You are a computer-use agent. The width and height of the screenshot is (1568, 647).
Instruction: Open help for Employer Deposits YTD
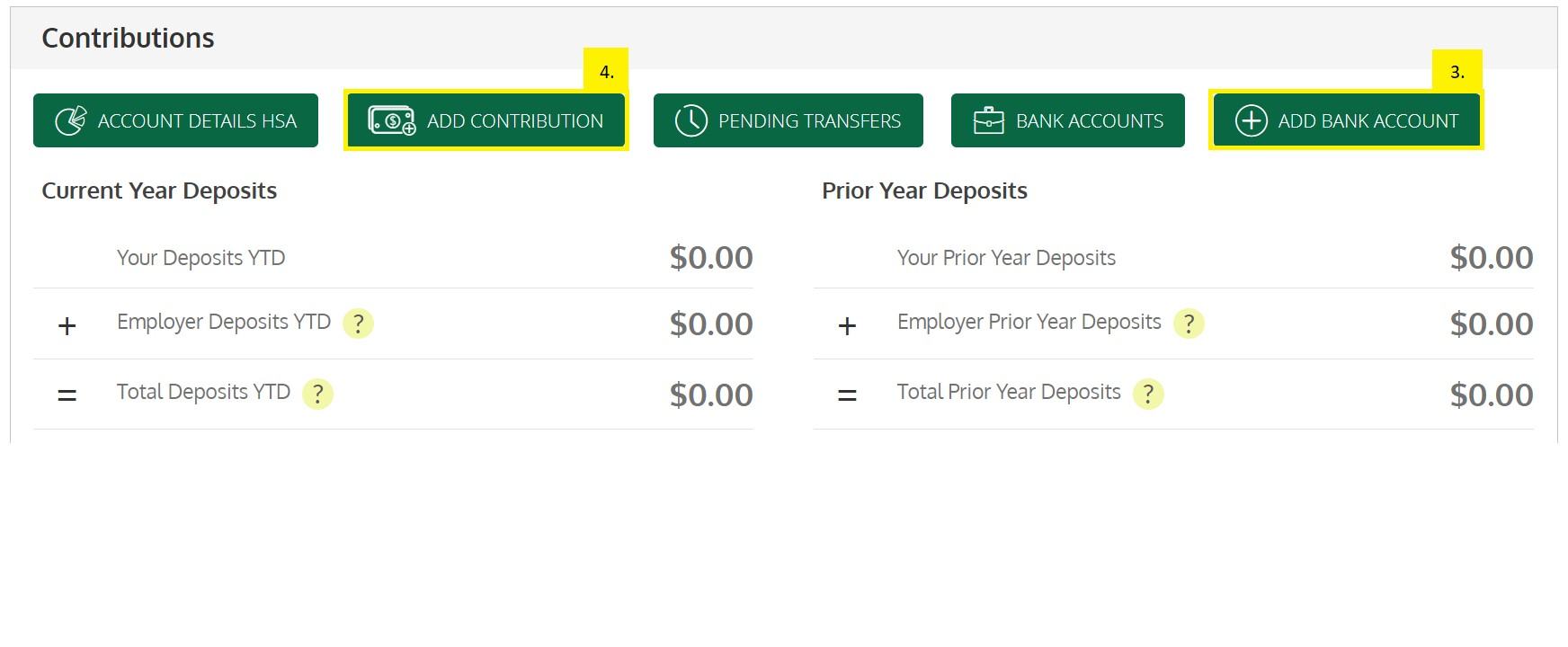coord(358,323)
